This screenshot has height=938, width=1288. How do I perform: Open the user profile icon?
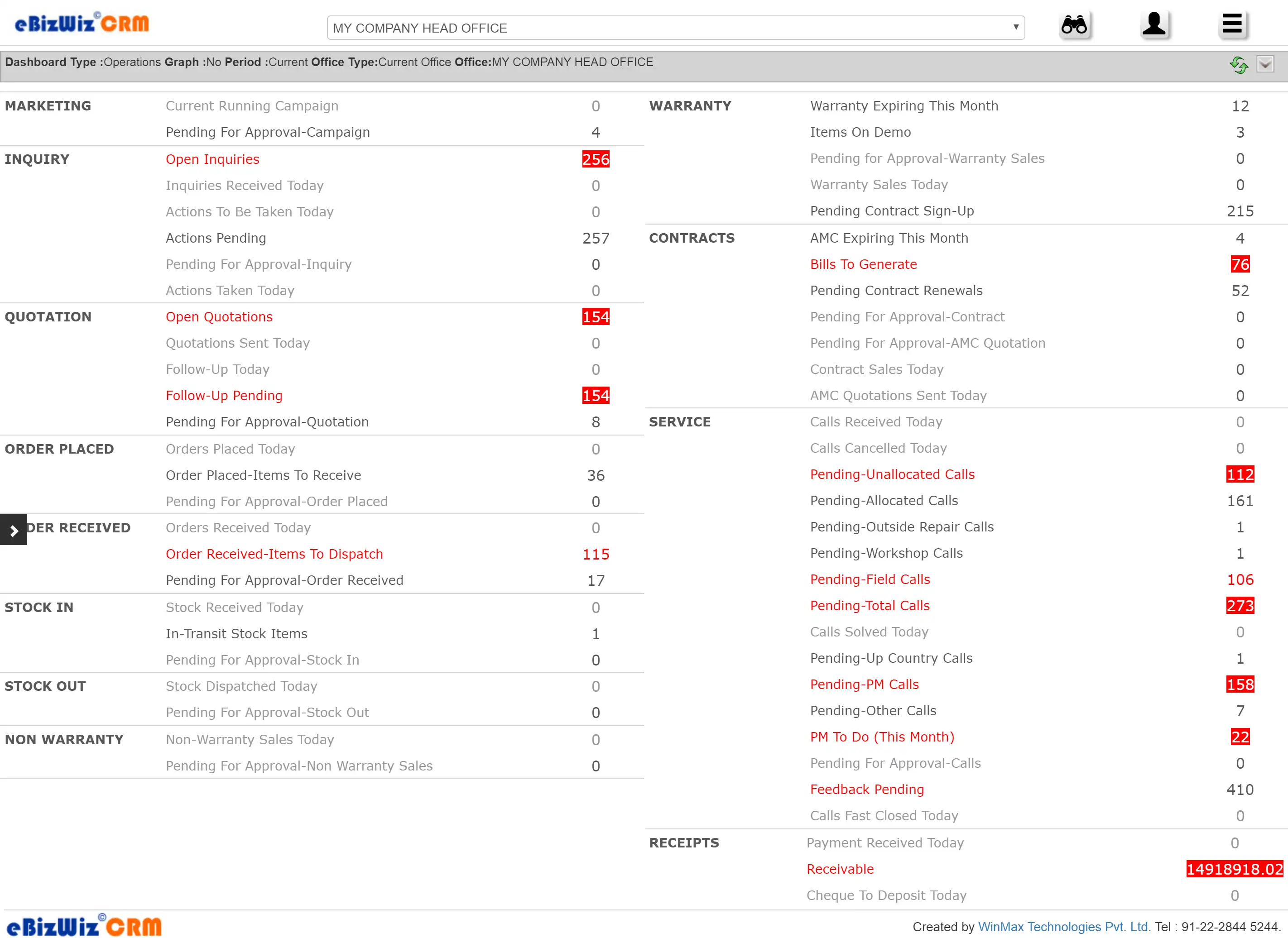[1154, 25]
